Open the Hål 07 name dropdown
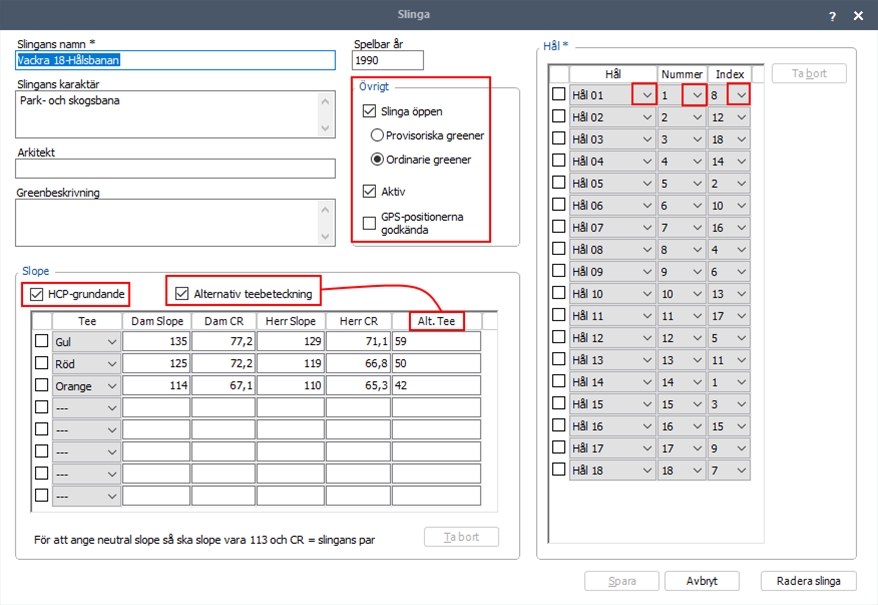Viewport: 878px width, 605px height. (x=647, y=228)
